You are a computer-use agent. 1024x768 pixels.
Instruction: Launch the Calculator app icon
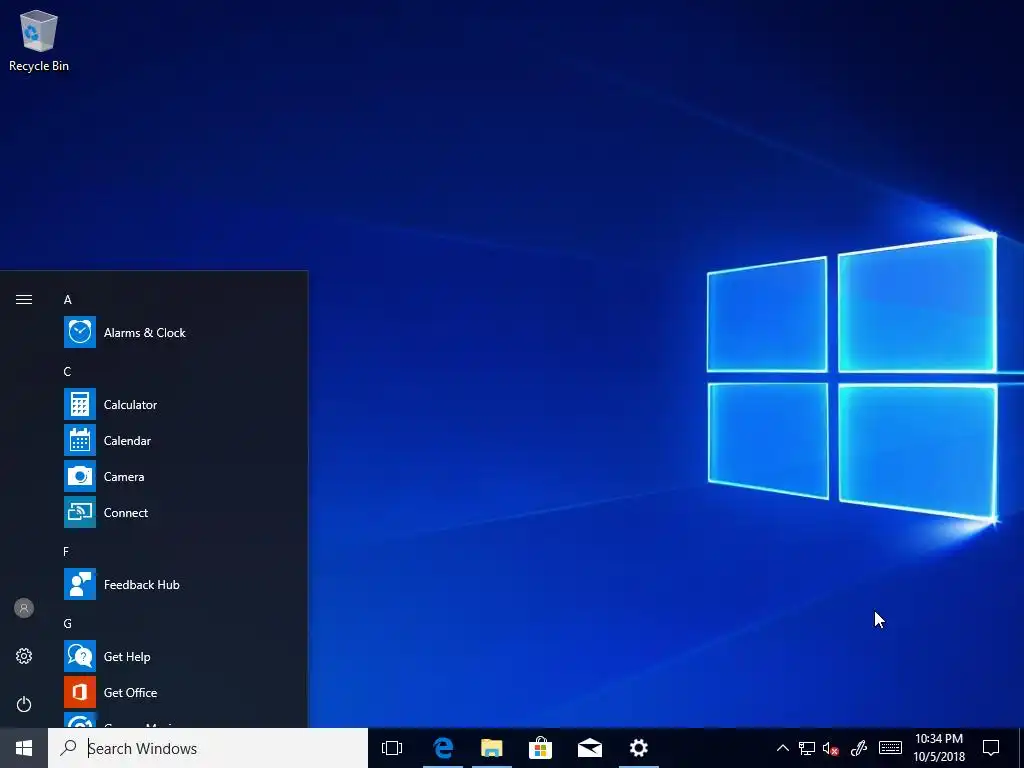click(80, 404)
